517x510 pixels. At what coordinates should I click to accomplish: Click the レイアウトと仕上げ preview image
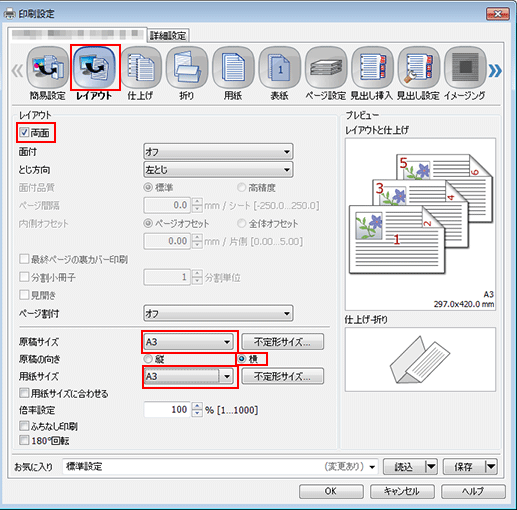click(x=420, y=224)
